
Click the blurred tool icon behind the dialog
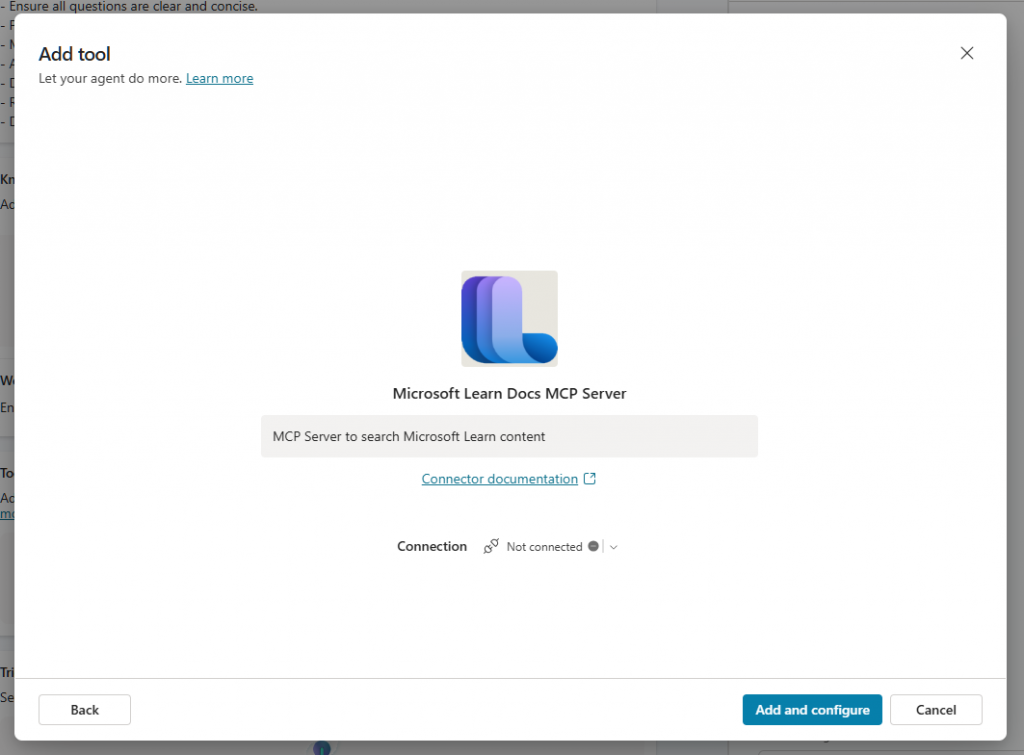(321, 746)
